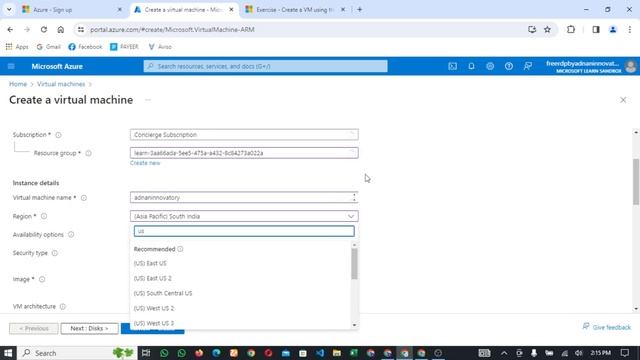Open the notifications bell

(471, 66)
